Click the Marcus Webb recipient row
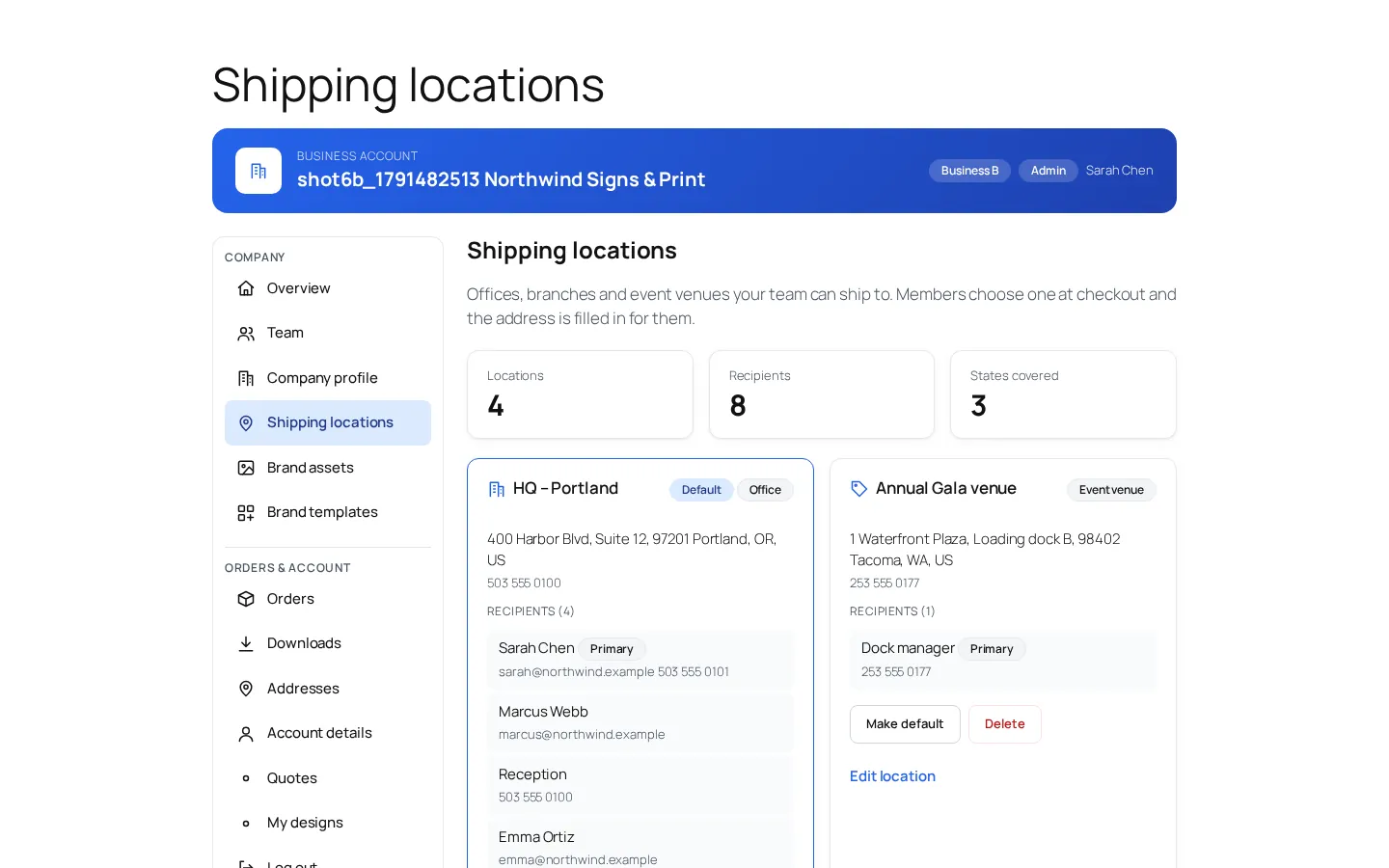This screenshot has width=1389, height=868. click(x=640, y=722)
